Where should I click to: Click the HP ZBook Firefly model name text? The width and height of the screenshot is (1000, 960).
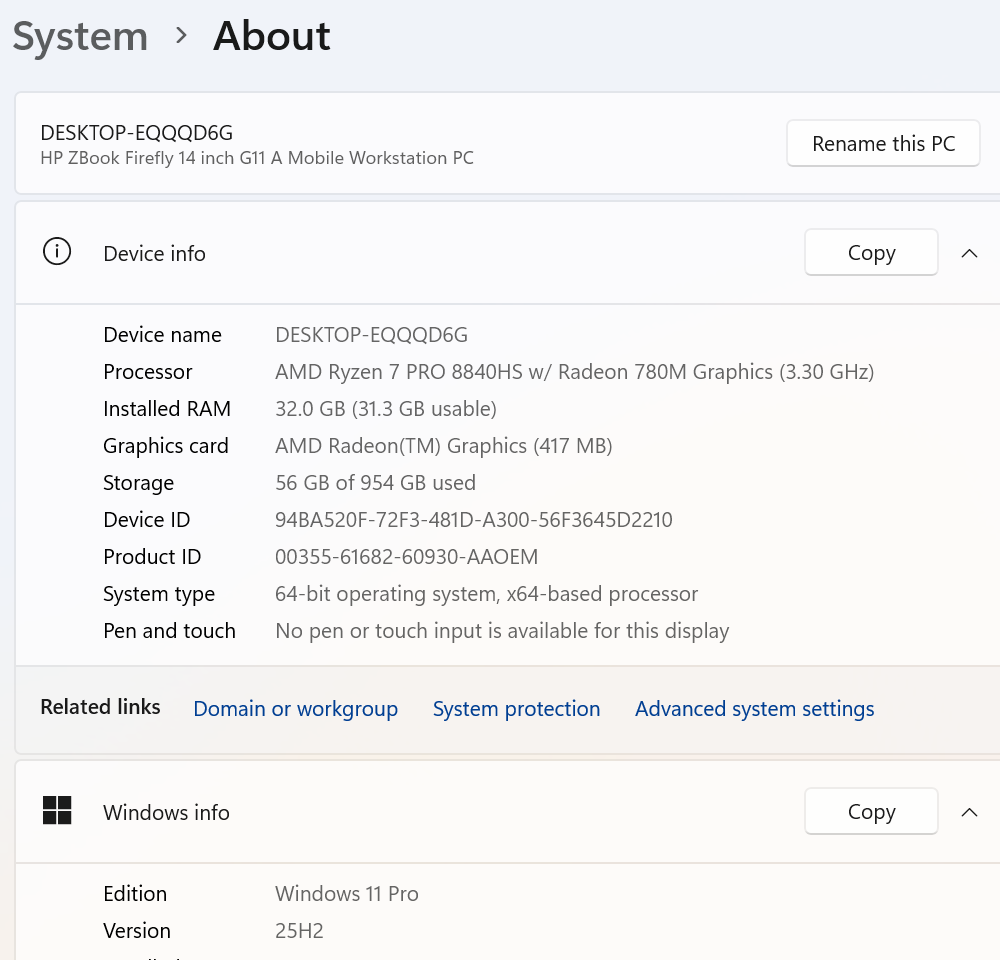click(x=257, y=158)
